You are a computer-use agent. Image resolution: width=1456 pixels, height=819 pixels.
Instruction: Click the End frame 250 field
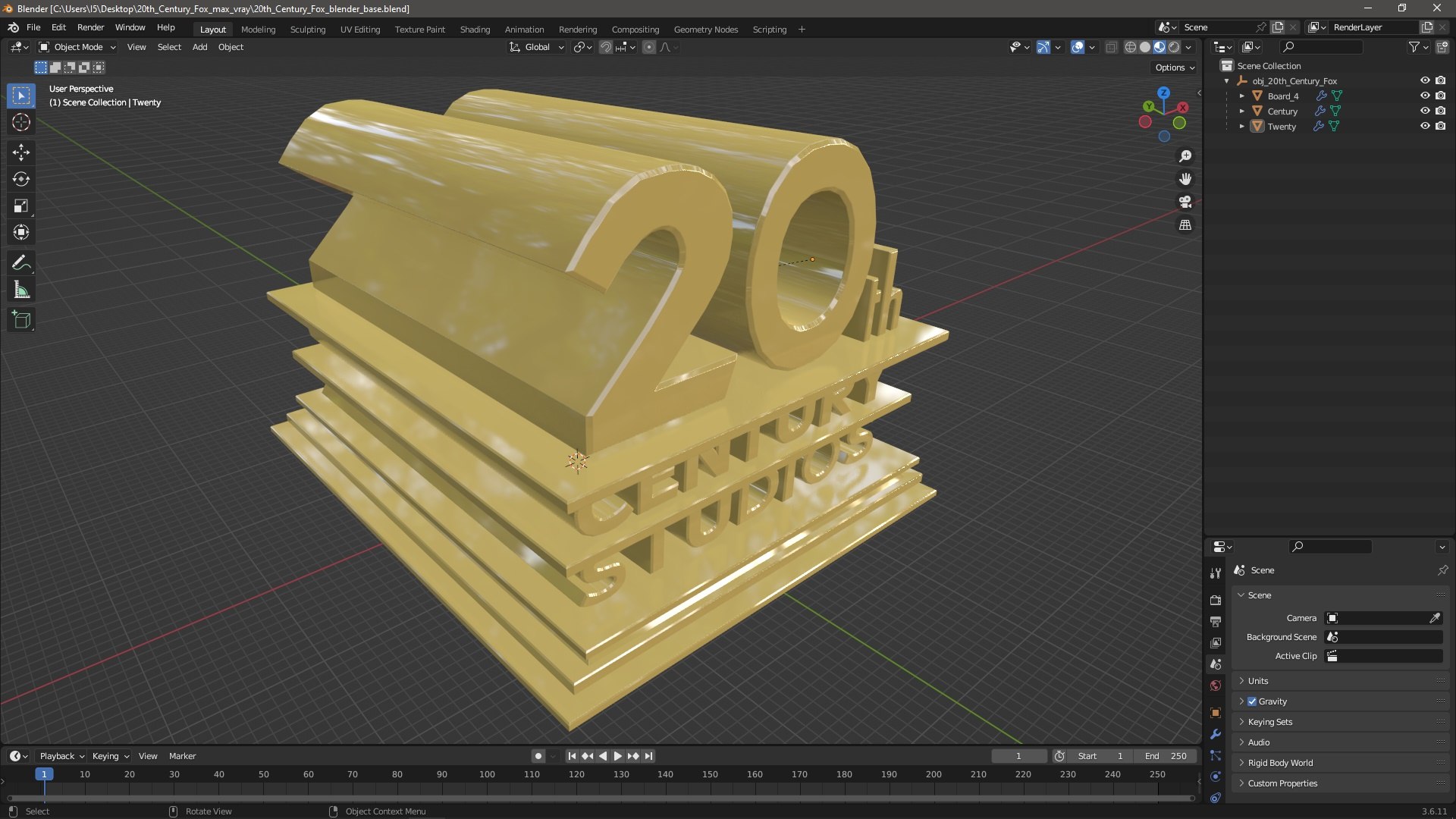click(1166, 756)
